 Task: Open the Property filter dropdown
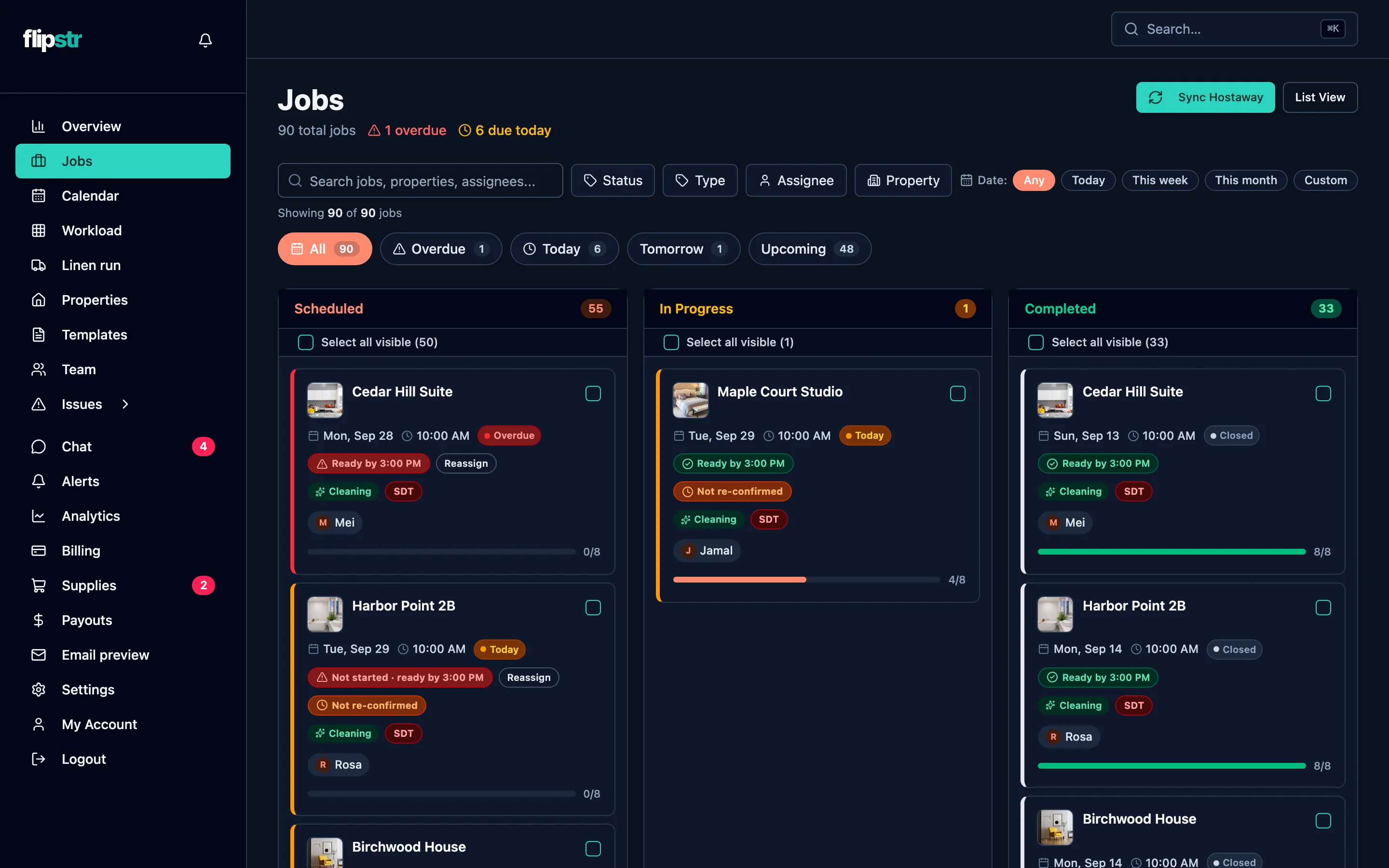pyautogui.click(x=903, y=180)
